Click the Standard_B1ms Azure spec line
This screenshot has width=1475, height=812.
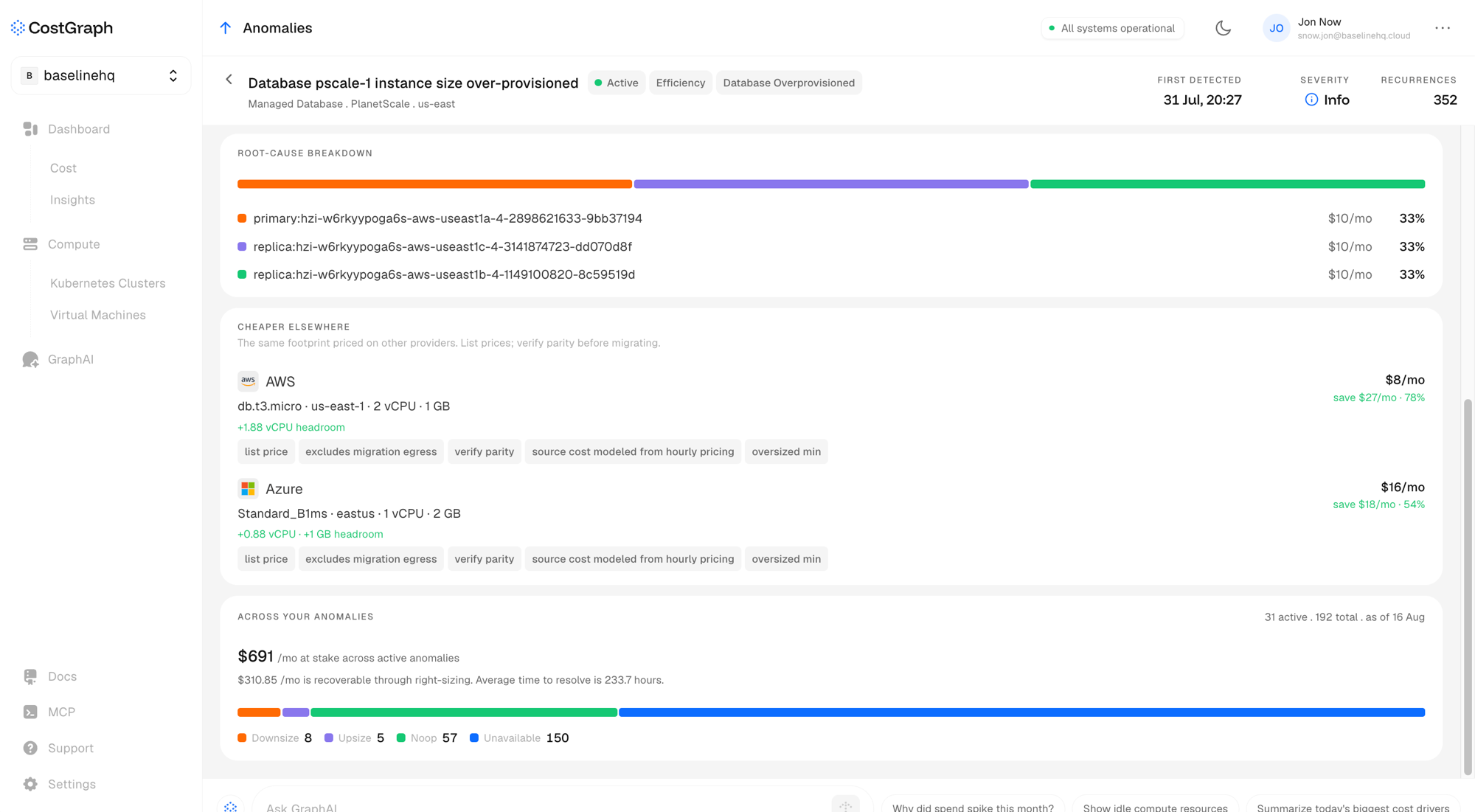[x=349, y=513]
